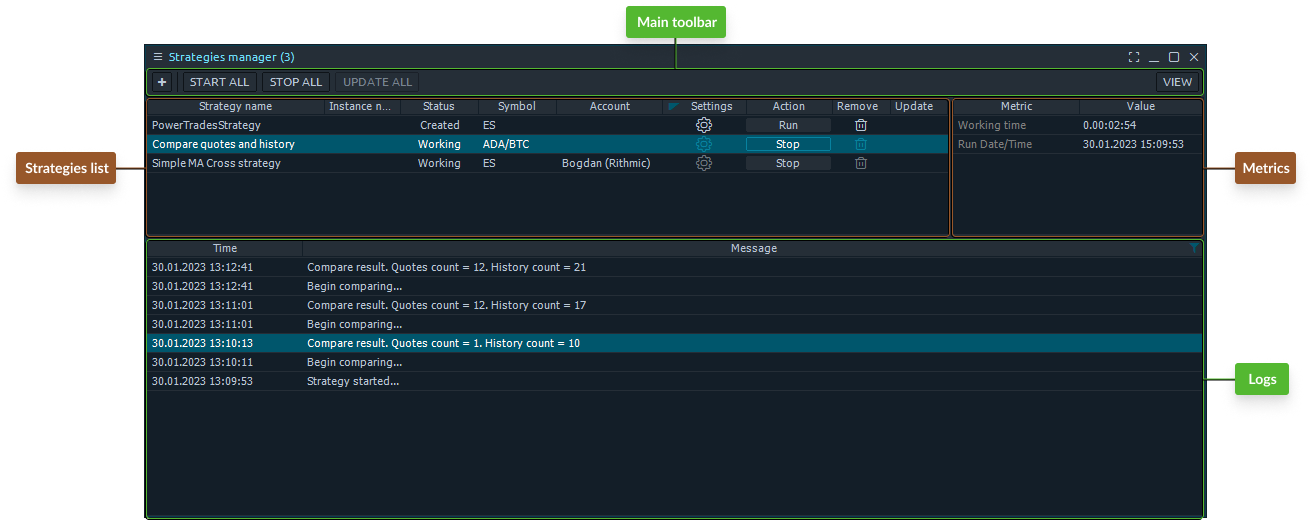The height and width of the screenshot is (520, 1312).
Task: Open the Strategies manager hamburger menu
Action: (158, 57)
